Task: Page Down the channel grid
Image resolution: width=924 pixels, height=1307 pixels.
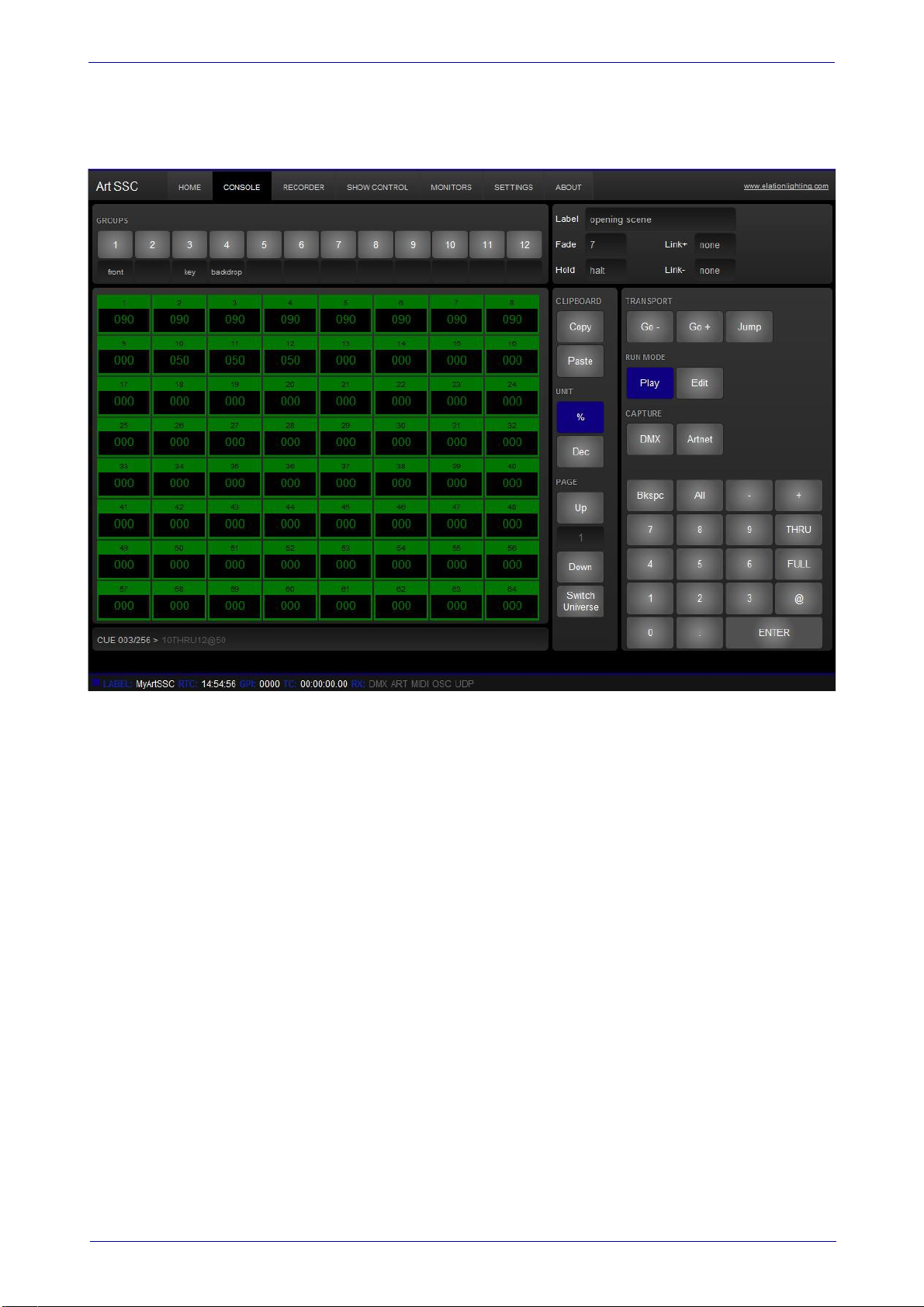Action: [580, 567]
